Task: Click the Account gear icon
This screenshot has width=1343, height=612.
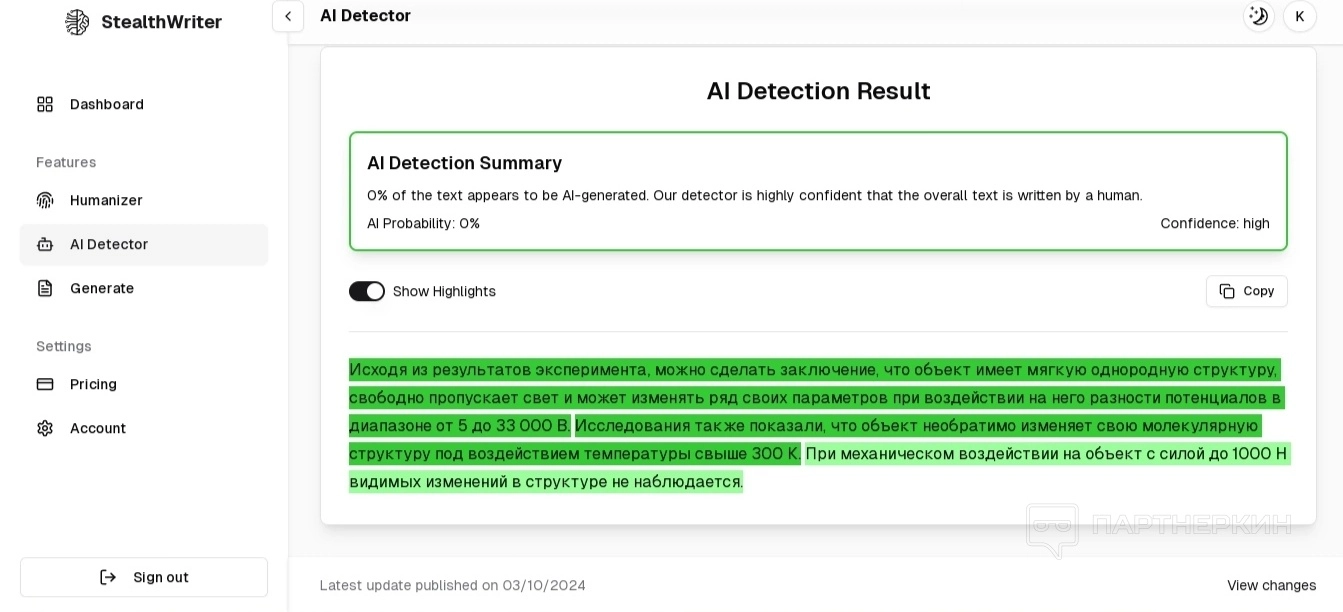Action: (x=45, y=428)
